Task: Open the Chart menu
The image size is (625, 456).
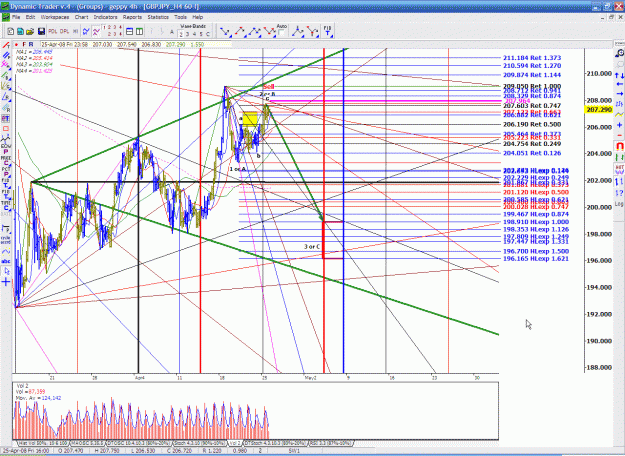Action: 81,17
